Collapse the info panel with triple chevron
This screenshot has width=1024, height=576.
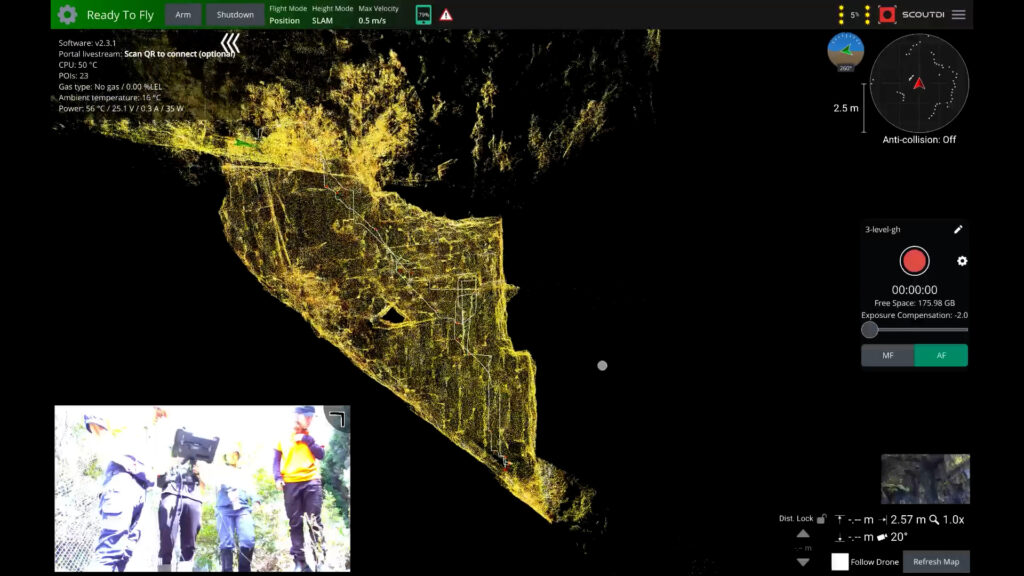(x=230, y=43)
